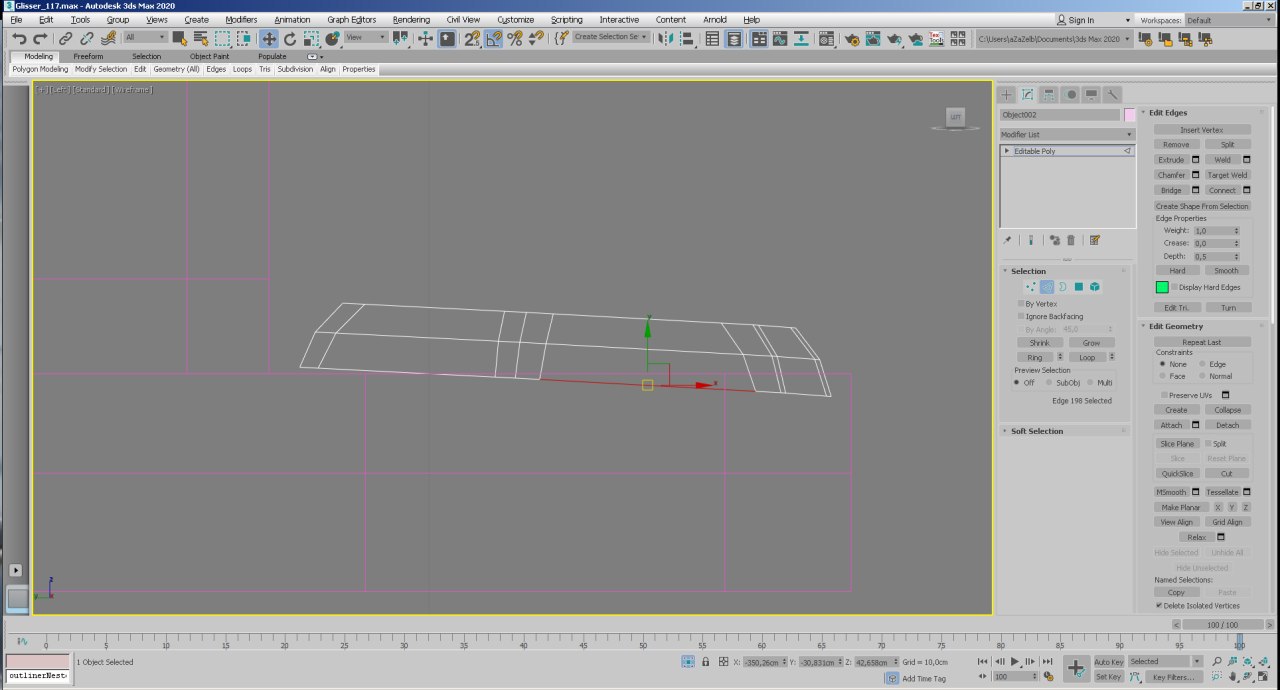The image size is (1280, 690).
Task: Select Multi preview selection radio
Action: (1090, 382)
